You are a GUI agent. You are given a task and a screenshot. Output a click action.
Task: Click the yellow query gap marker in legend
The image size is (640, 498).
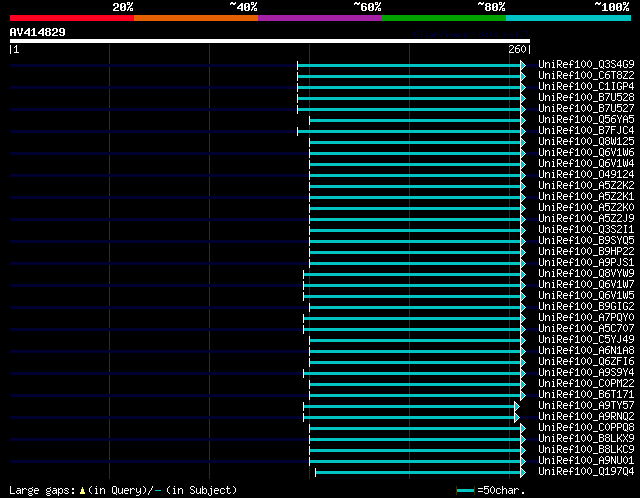tap(82, 490)
